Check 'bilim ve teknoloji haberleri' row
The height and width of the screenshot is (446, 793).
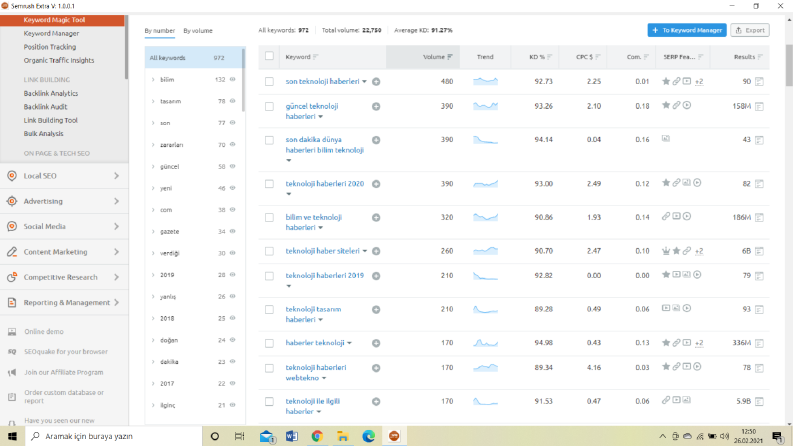point(269,217)
